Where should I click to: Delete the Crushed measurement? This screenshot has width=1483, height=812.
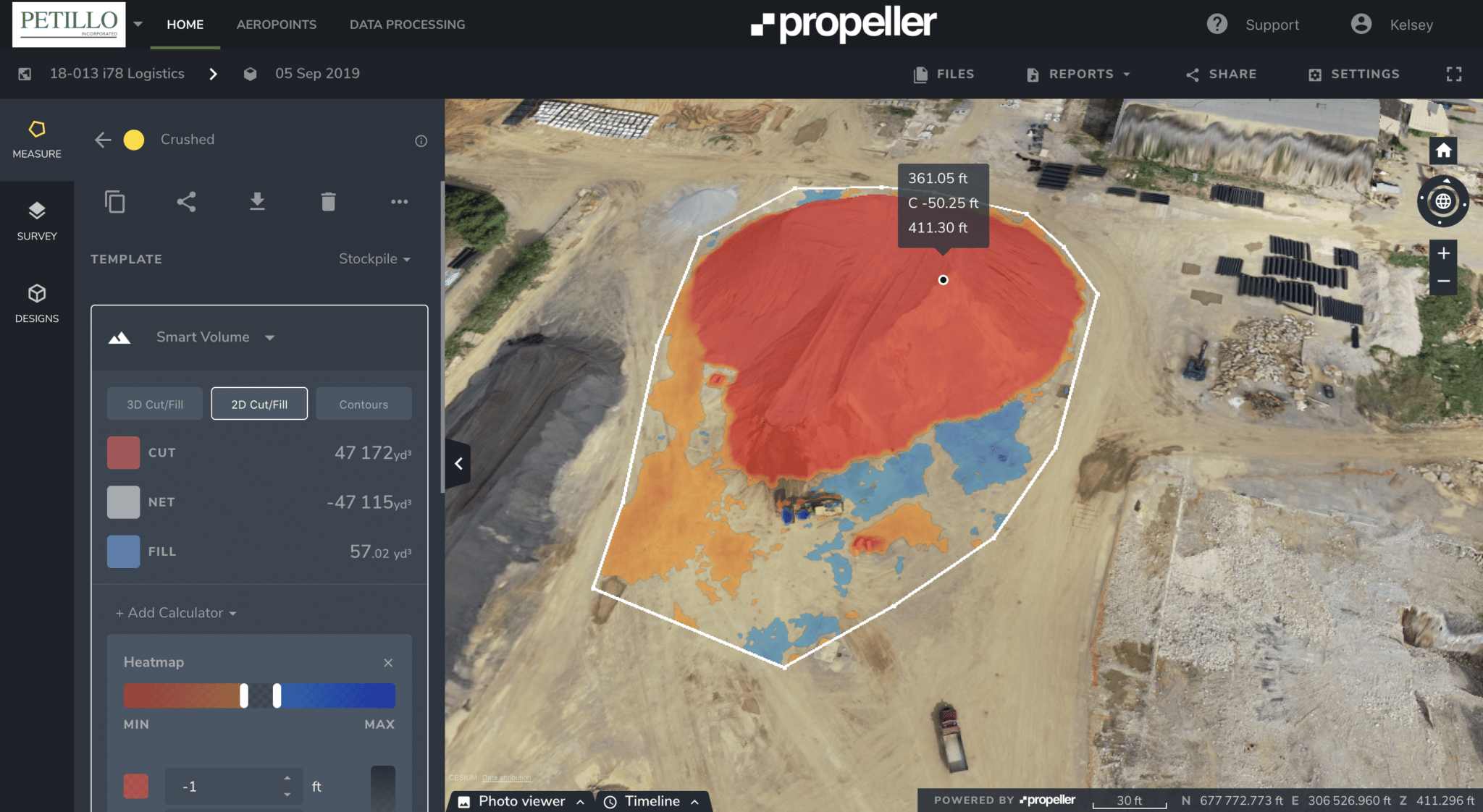328,202
